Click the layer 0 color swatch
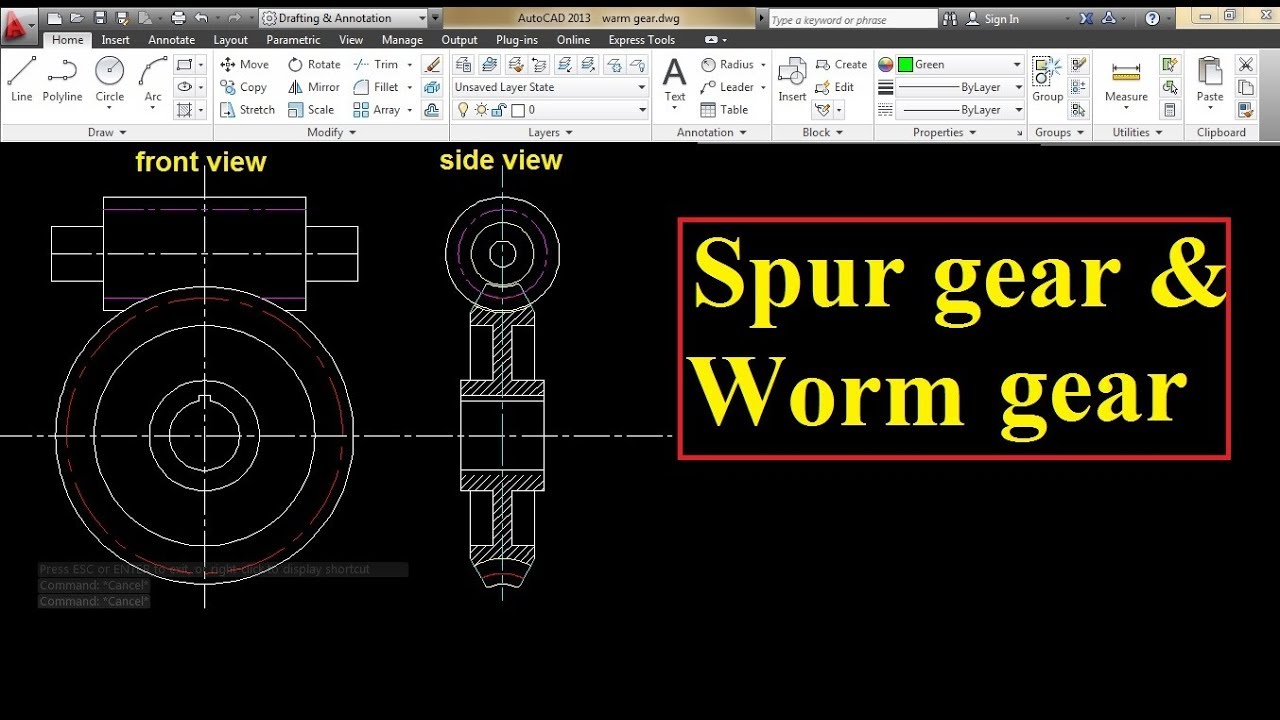The image size is (1280, 720). [518, 110]
